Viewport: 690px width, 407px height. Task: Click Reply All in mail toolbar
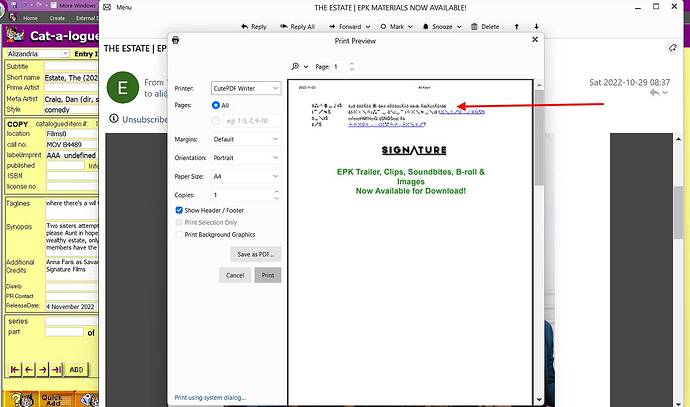(x=297, y=27)
